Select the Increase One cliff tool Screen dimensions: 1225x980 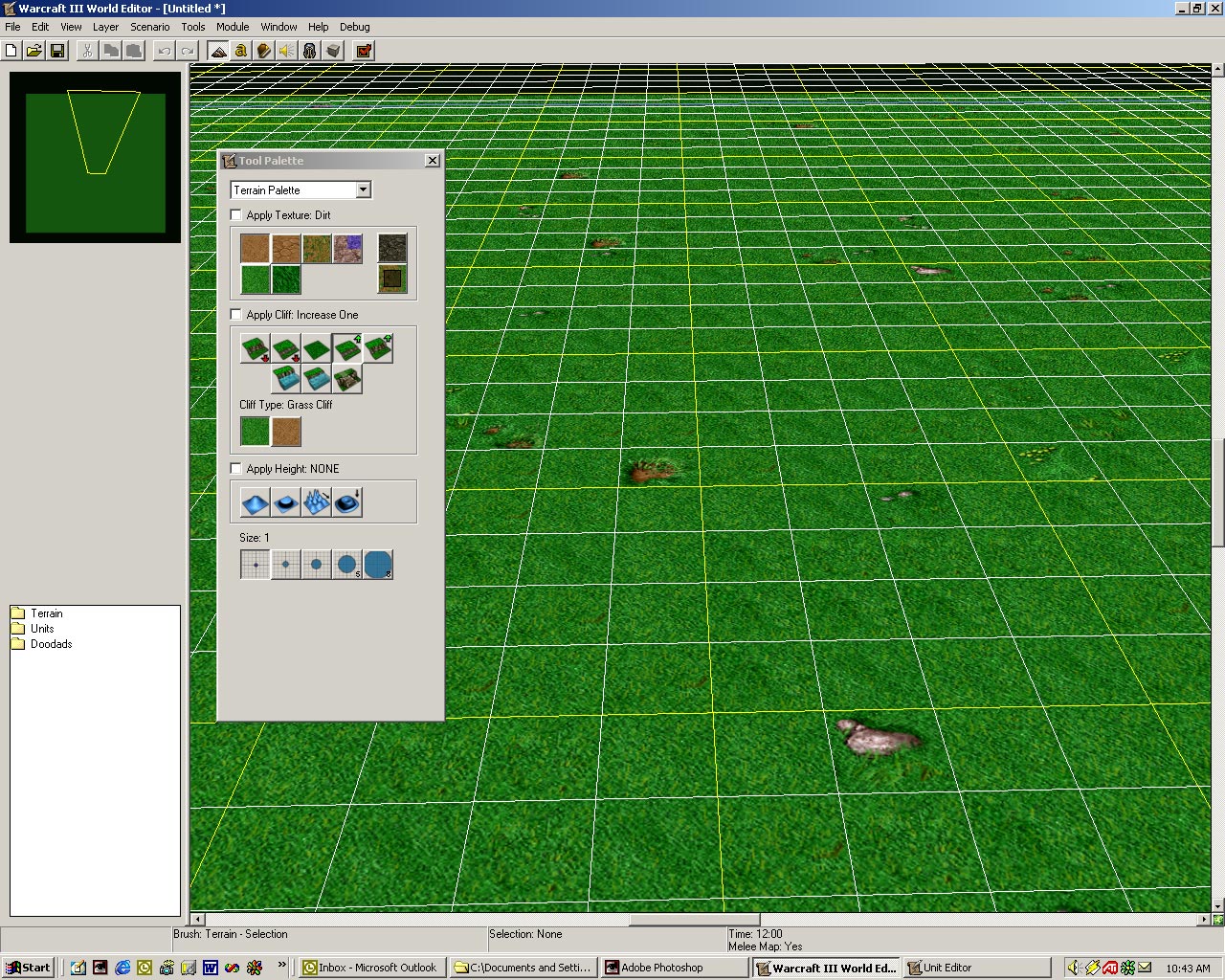(347, 348)
